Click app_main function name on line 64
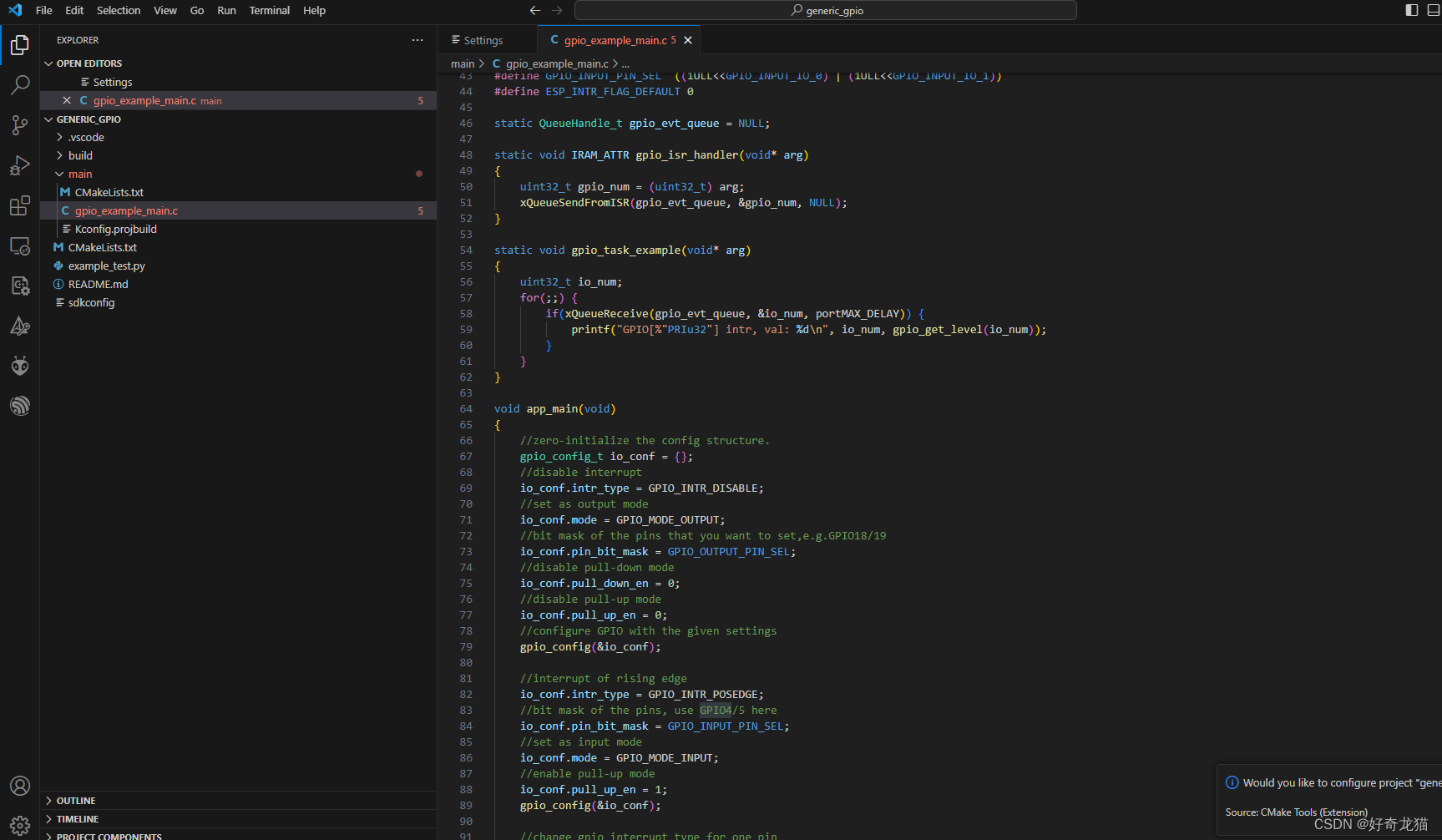The image size is (1442, 840). tap(552, 408)
